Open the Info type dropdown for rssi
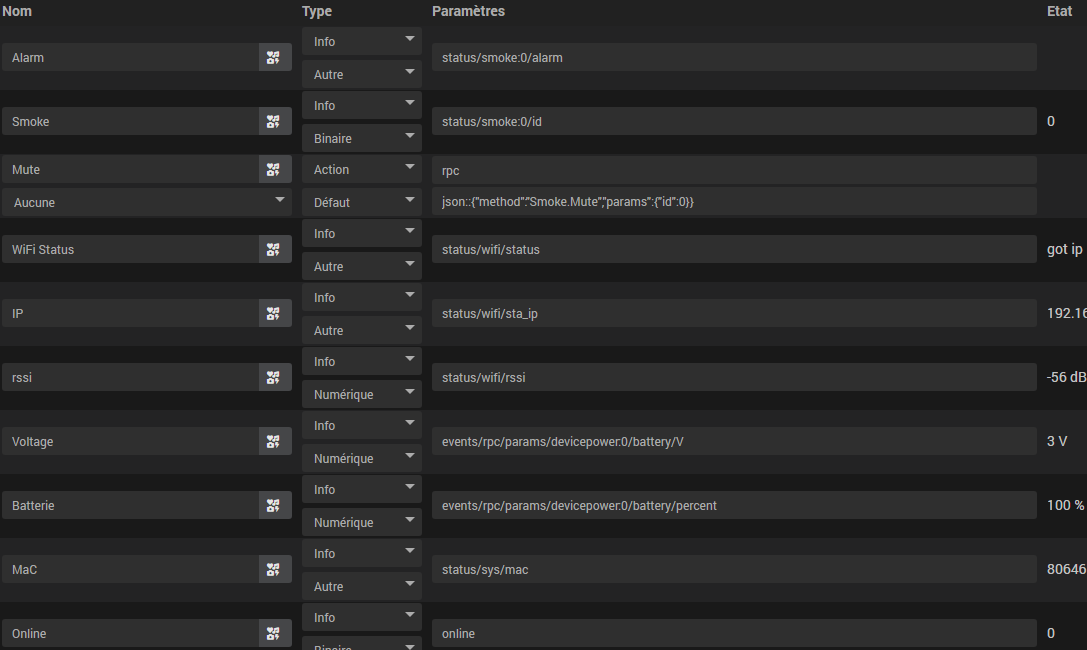The height and width of the screenshot is (650, 1087). coord(362,361)
